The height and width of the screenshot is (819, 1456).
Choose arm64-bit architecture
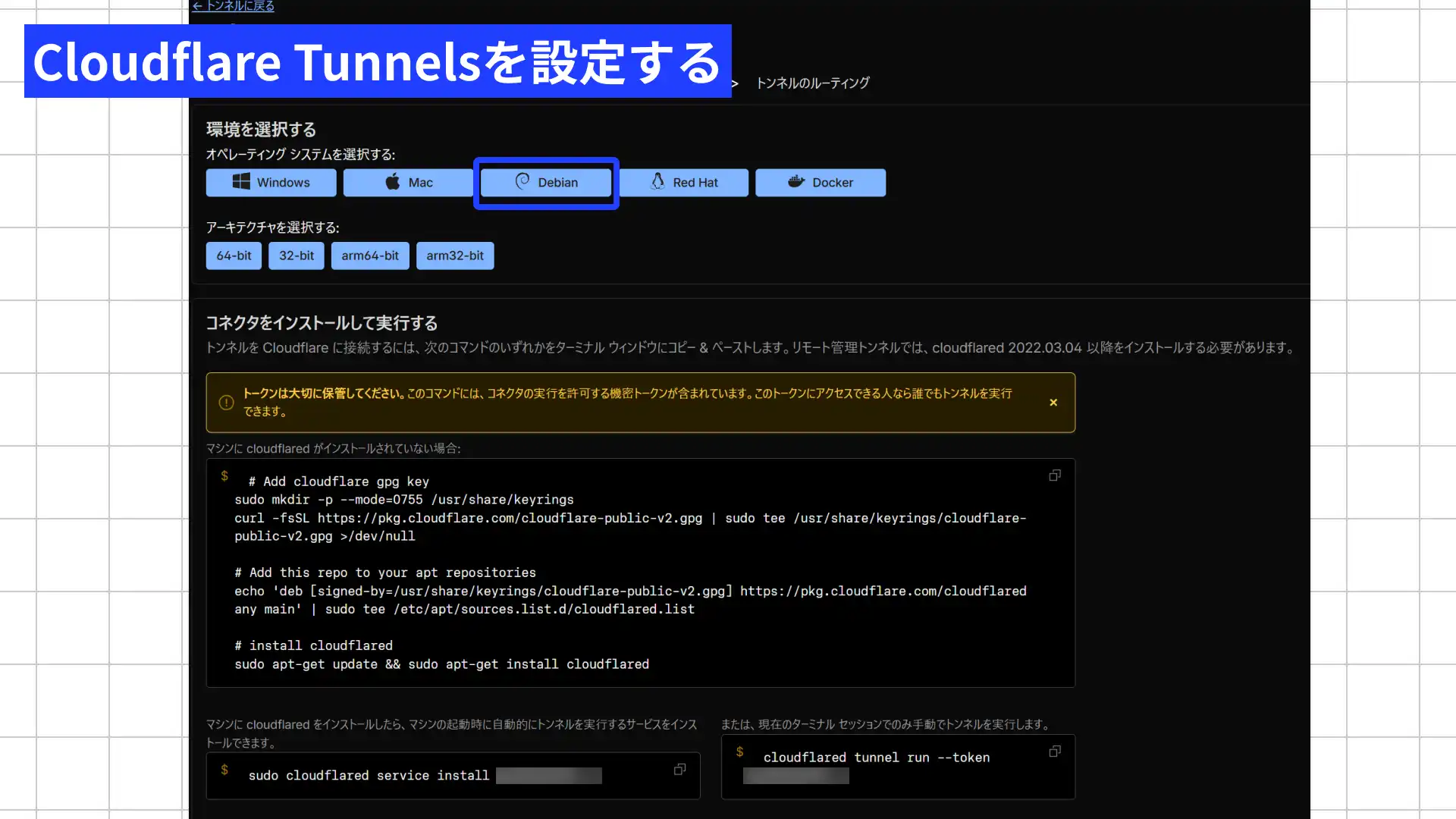click(369, 256)
